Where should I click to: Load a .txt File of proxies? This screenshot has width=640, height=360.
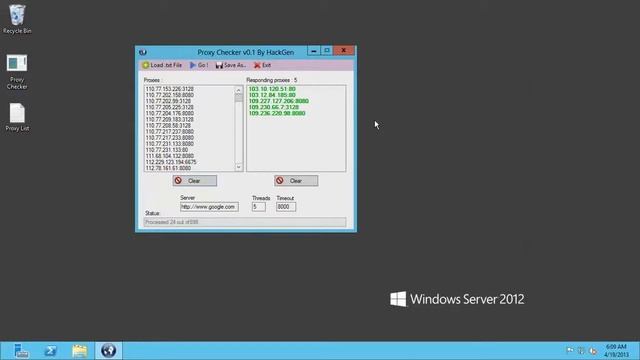pos(162,65)
